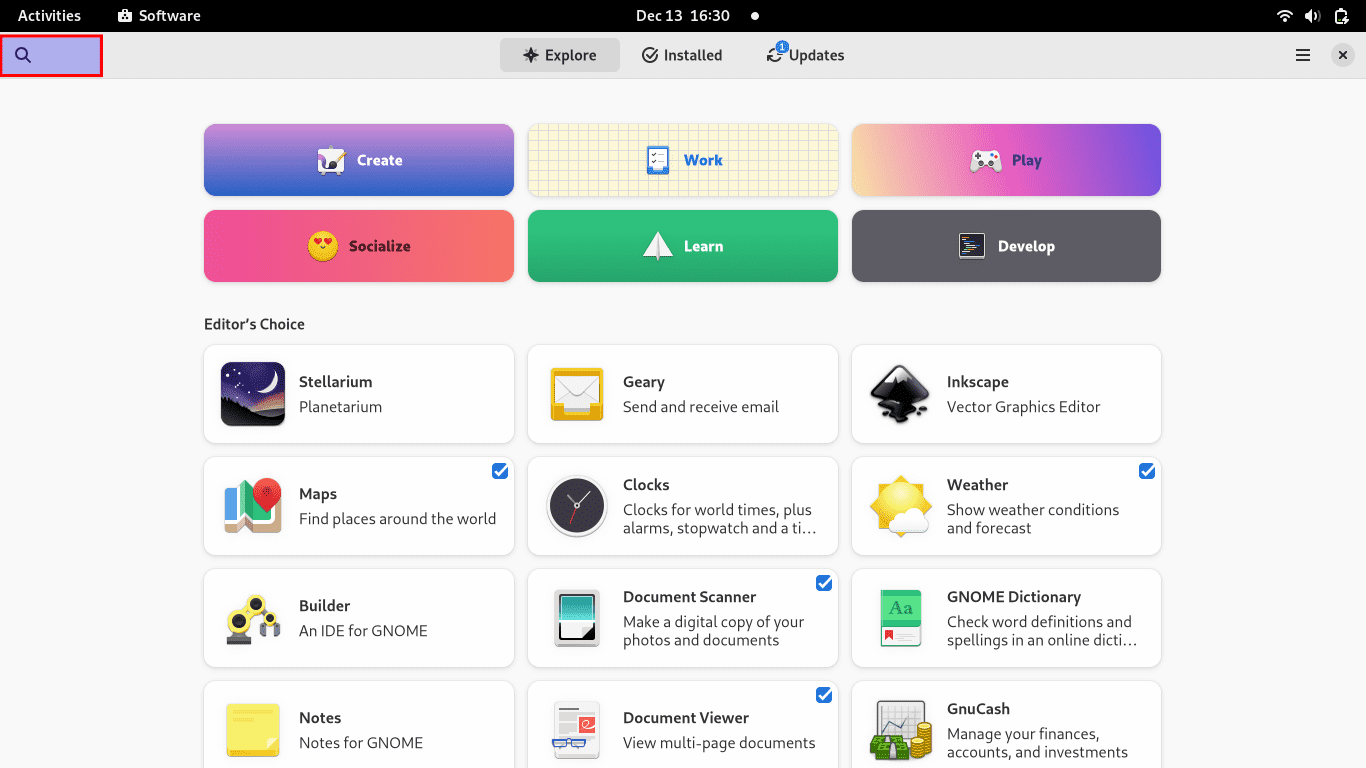Switch to the Updates tab
The height and width of the screenshot is (768, 1366).
coord(805,55)
